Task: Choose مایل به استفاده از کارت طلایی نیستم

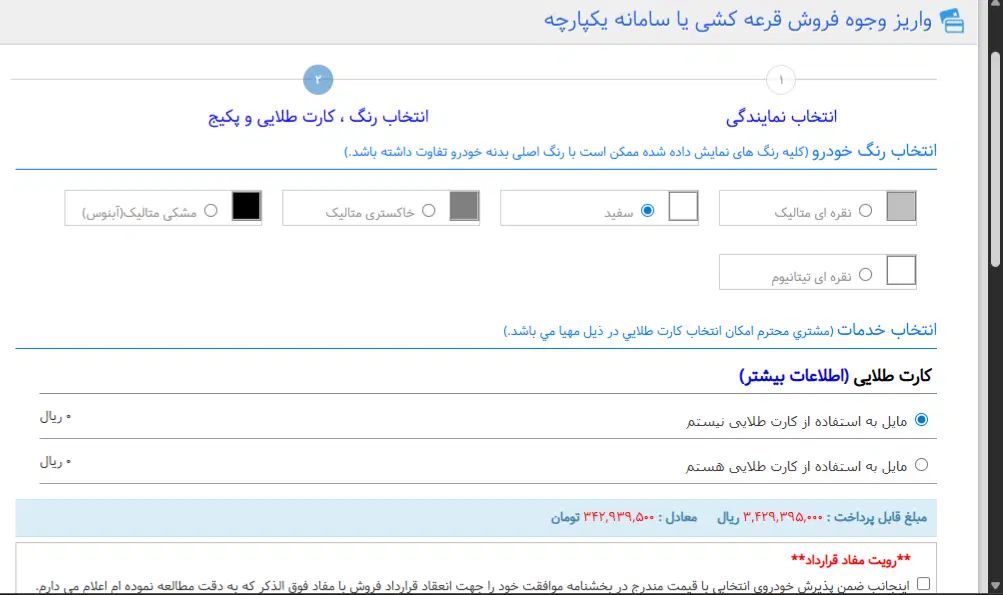Action: (921, 420)
